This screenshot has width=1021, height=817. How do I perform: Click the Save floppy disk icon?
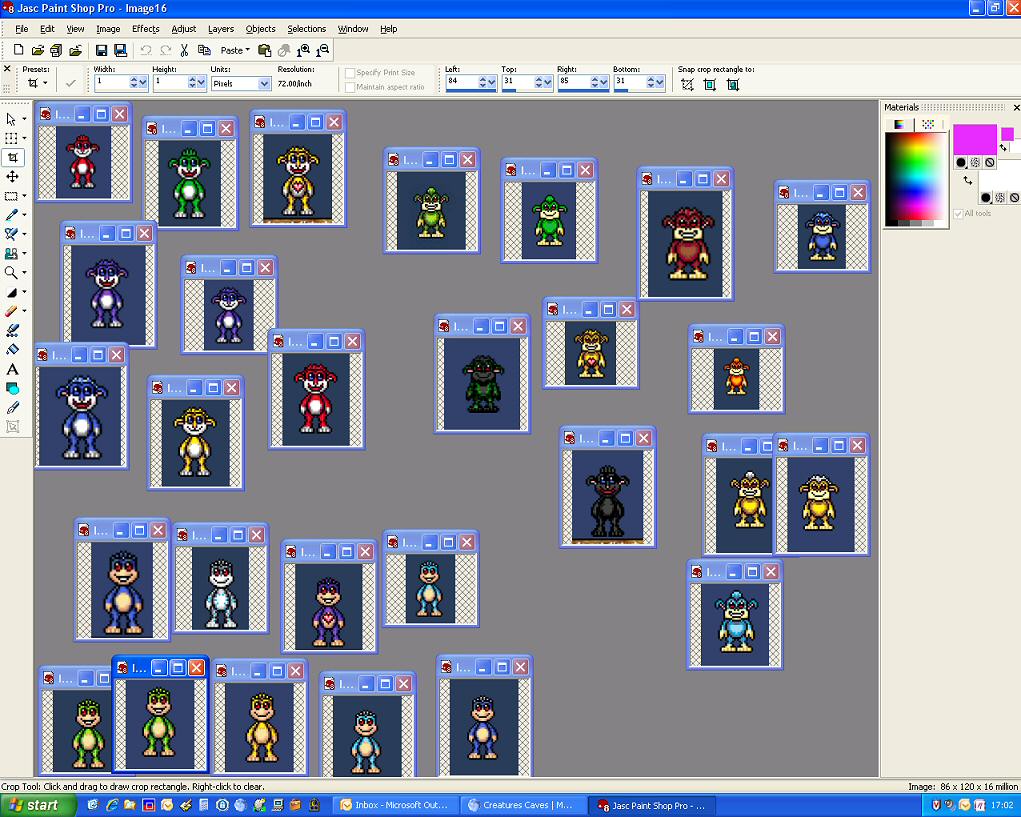point(101,50)
